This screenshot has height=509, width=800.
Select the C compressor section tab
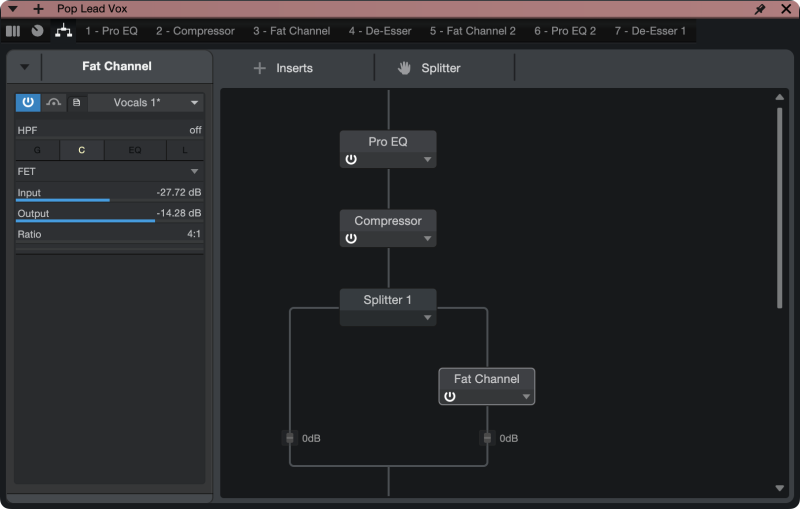pyautogui.click(x=82, y=150)
